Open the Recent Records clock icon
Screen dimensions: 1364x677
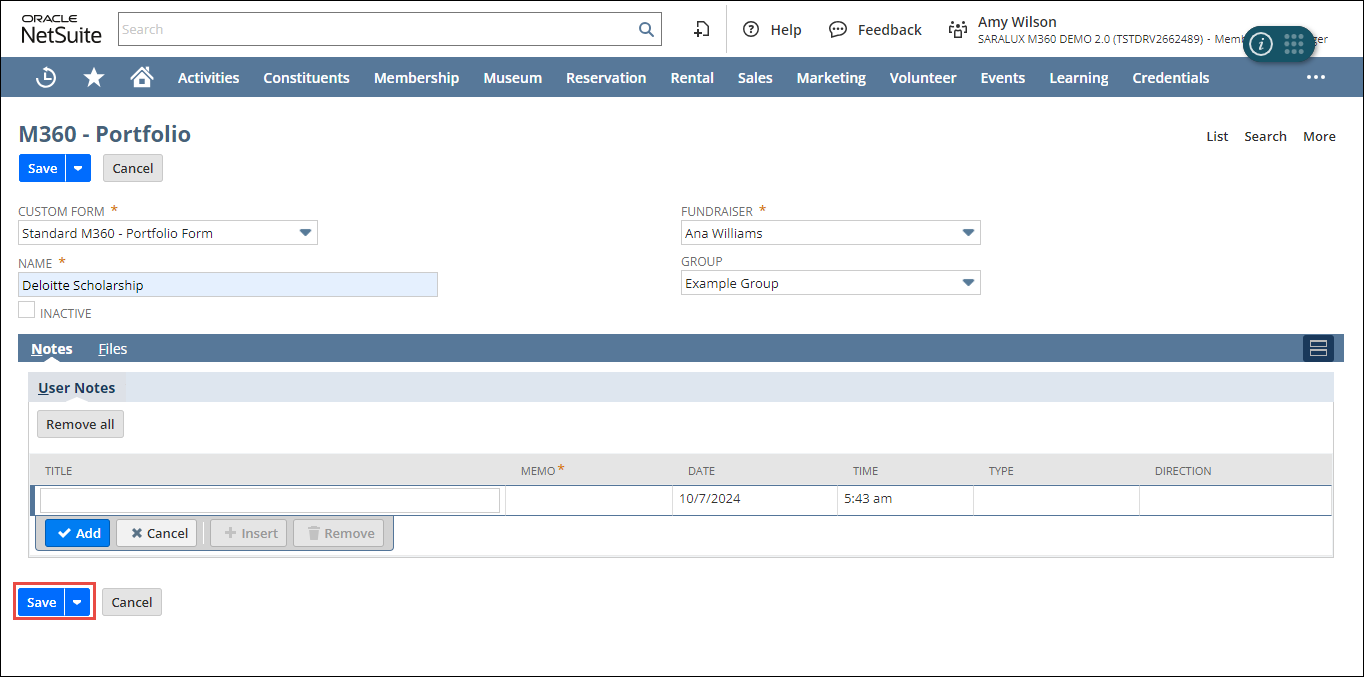point(46,77)
